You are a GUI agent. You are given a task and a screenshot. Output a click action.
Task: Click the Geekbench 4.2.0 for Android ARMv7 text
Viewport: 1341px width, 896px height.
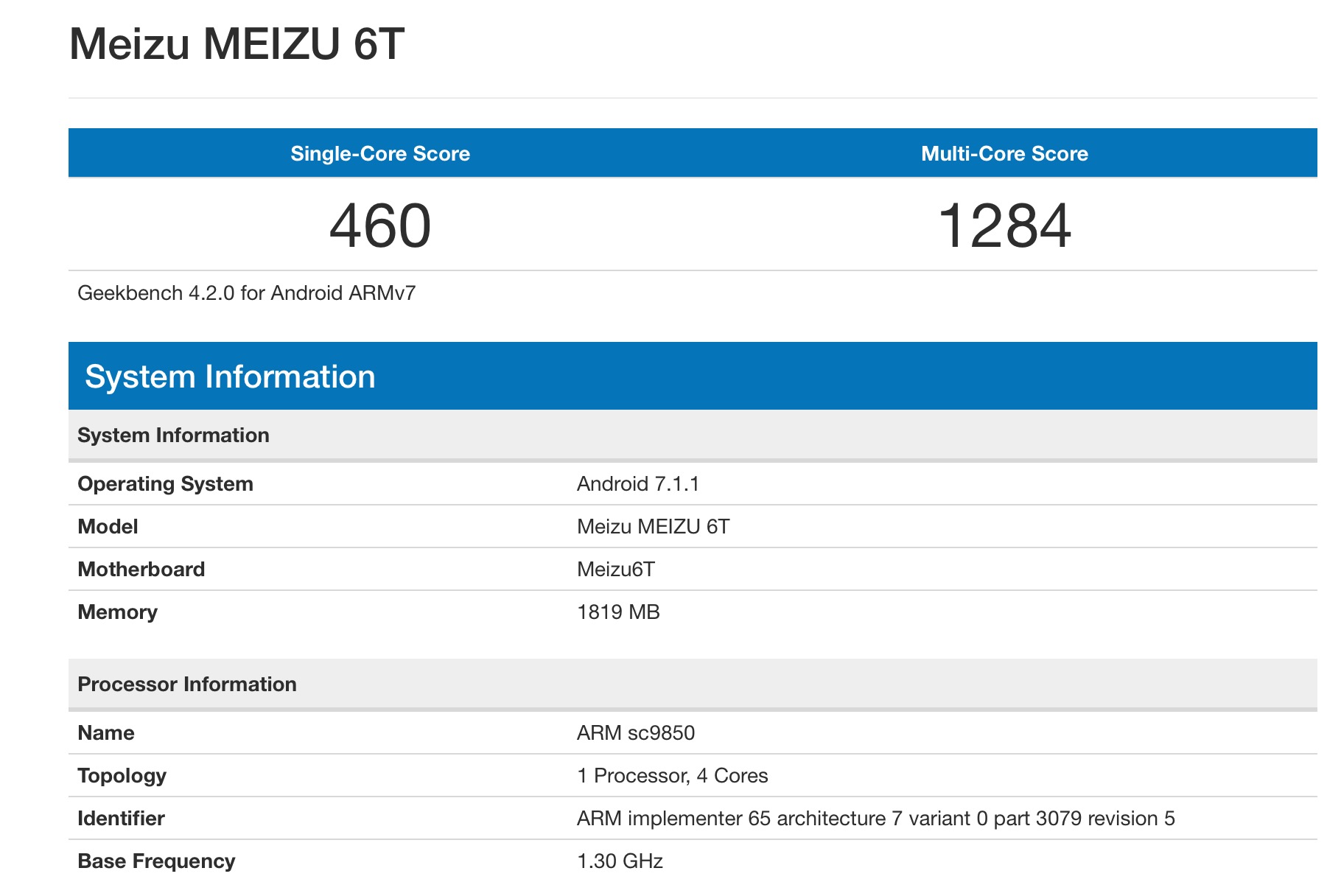tap(247, 293)
